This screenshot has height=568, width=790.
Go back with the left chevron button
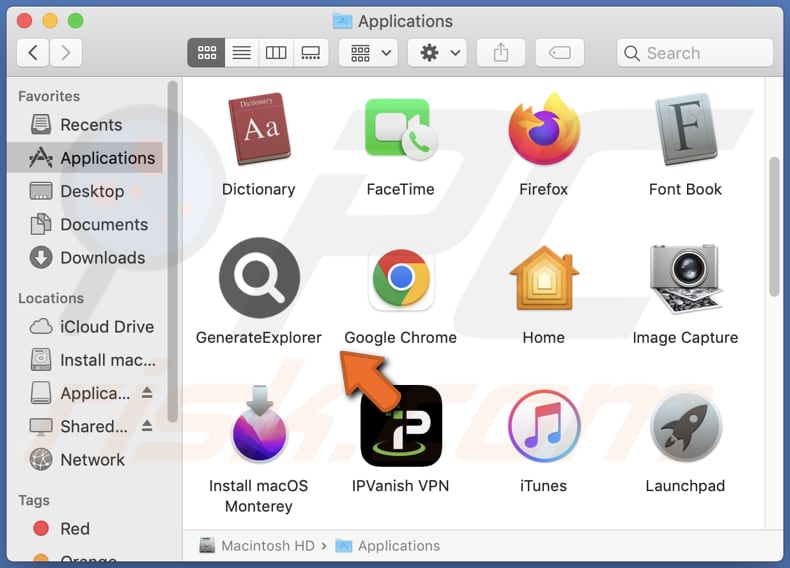click(x=33, y=52)
